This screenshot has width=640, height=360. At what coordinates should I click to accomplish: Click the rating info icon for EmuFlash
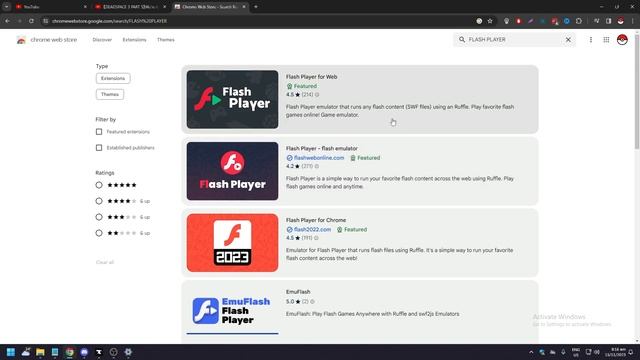312,302
